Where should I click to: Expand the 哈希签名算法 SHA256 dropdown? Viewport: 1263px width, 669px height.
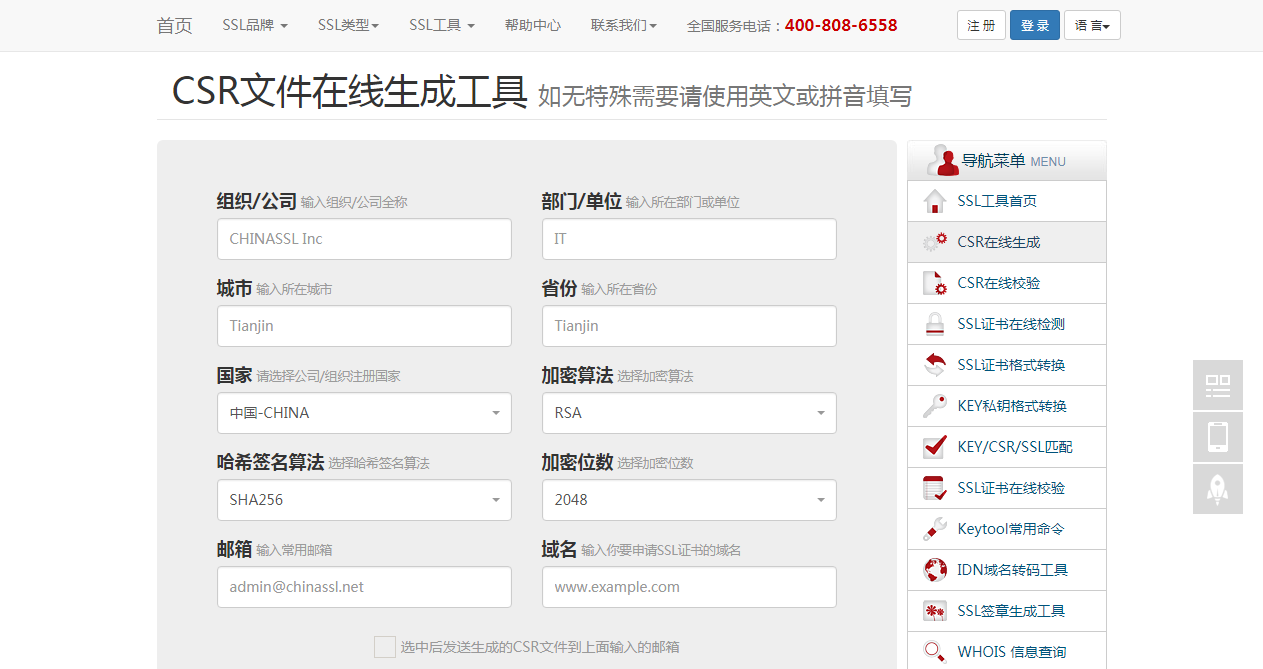364,500
